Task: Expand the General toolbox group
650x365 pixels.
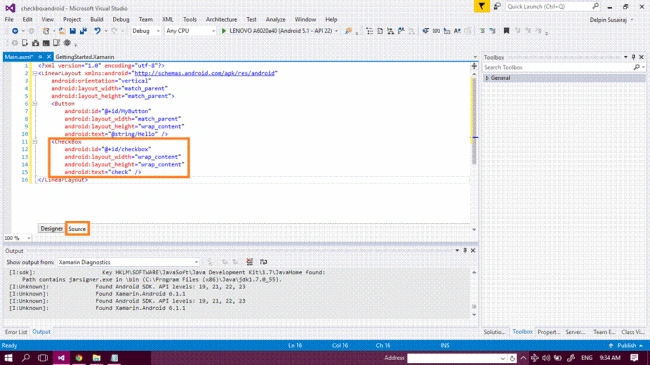Action: click(487, 78)
